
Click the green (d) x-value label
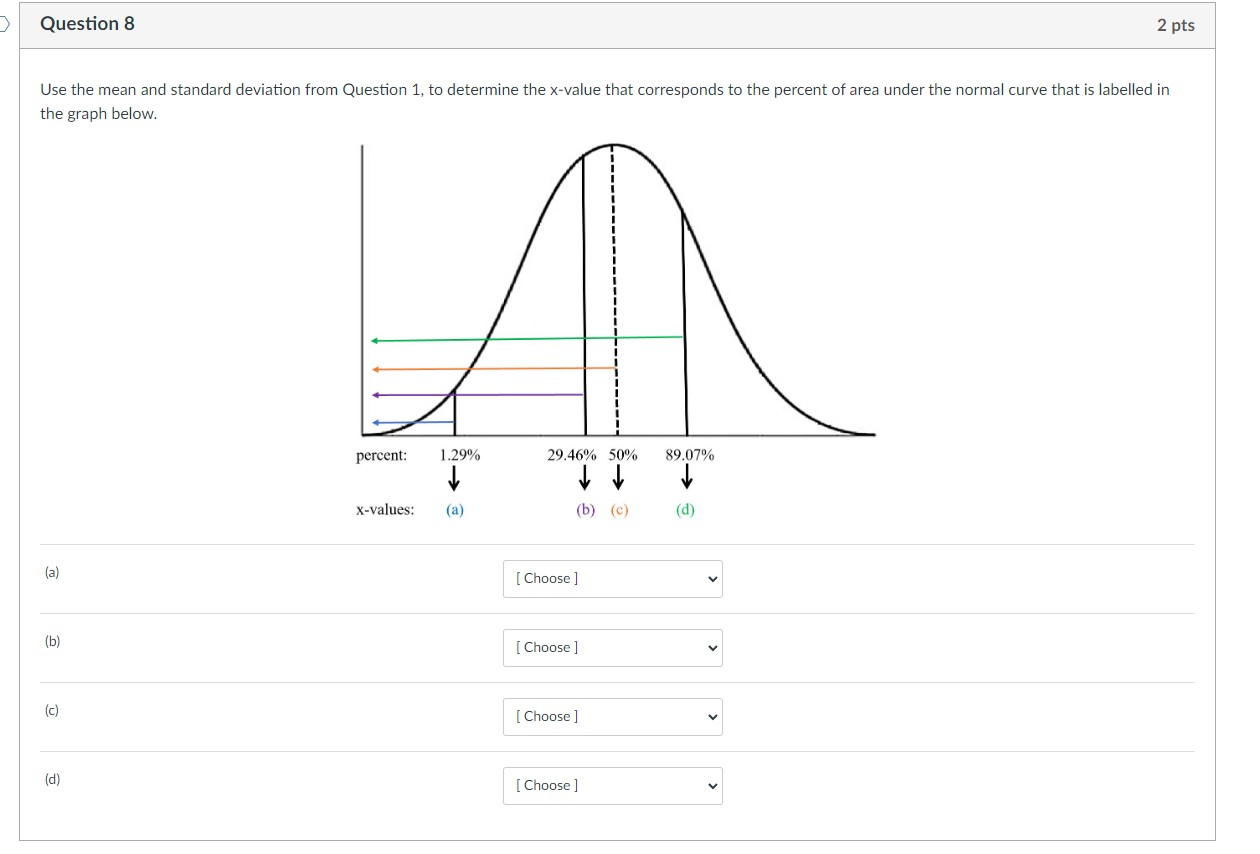click(685, 509)
